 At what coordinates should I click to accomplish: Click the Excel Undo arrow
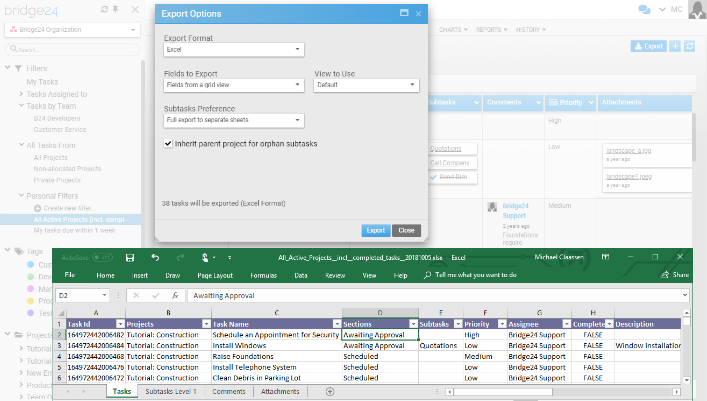click(155, 258)
